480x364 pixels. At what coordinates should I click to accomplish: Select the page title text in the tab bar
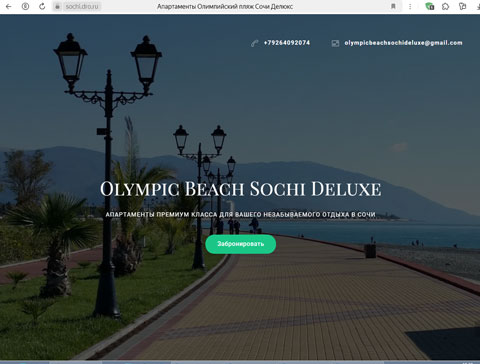225,6
